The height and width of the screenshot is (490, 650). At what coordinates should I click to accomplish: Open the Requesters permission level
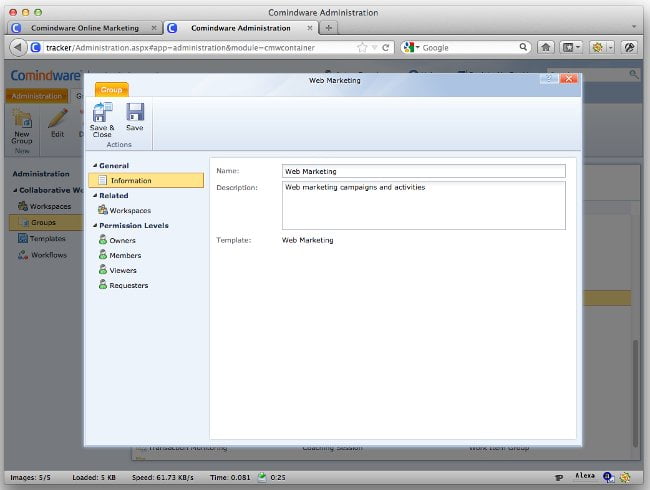click(x=129, y=285)
